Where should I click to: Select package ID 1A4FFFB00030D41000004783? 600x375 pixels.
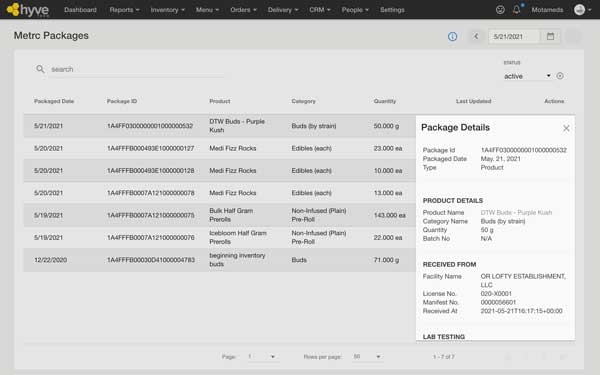point(151,260)
